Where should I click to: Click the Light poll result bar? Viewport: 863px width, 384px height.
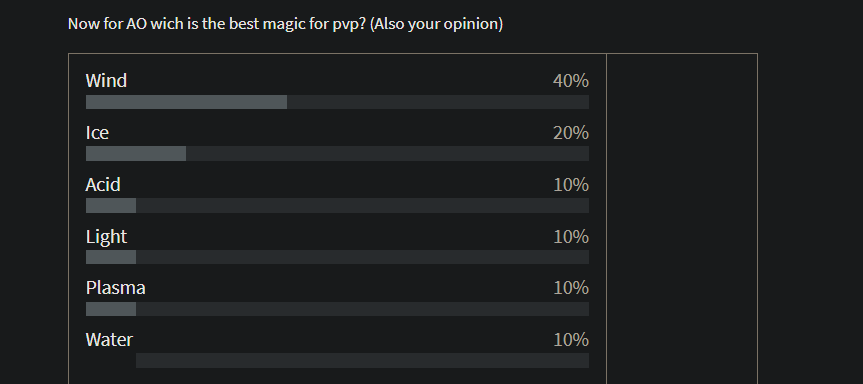pos(337,257)
